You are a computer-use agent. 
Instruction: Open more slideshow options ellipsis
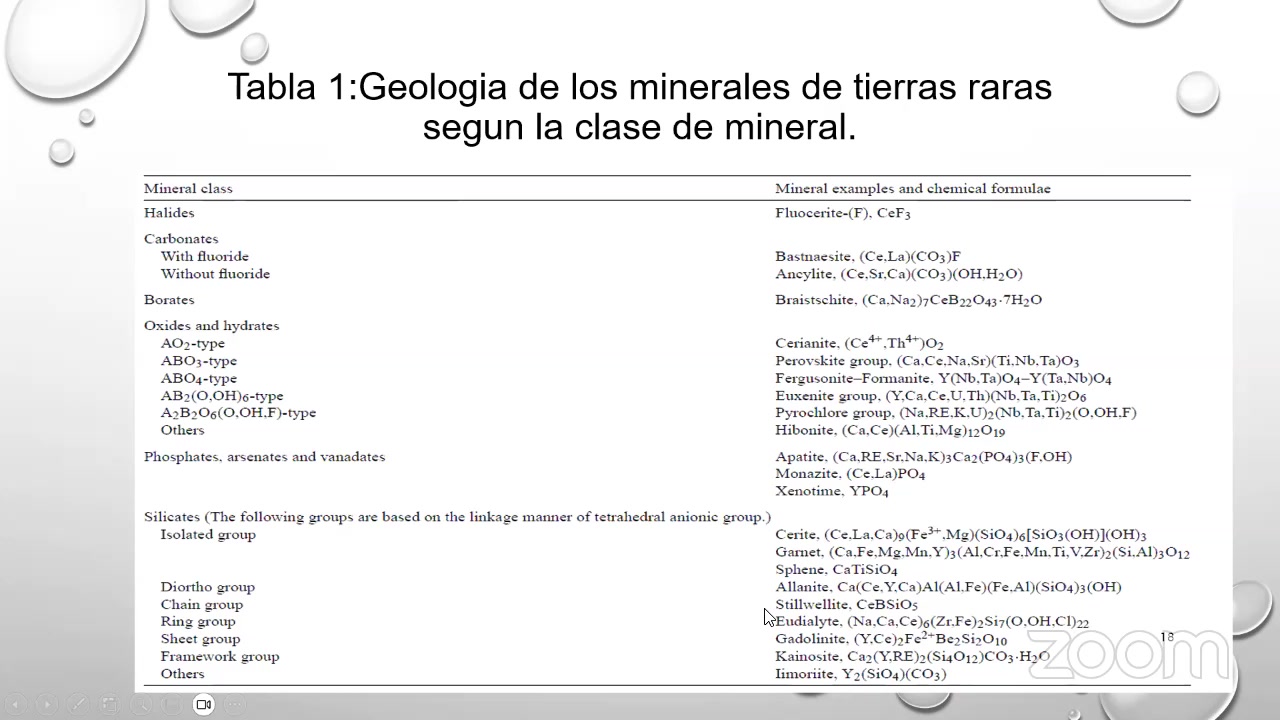click(x=235, y=704)
